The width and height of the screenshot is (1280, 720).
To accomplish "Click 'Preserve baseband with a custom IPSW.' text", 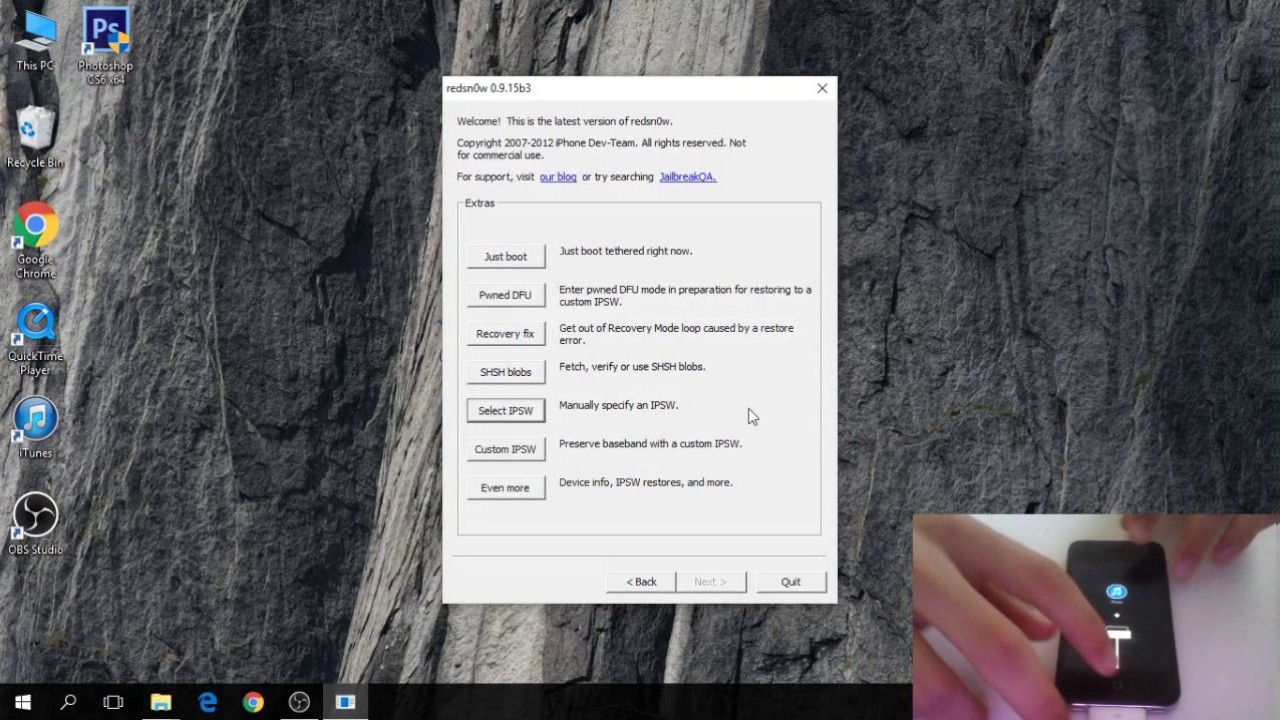I will pyautogui.click(x=650, y=444).
